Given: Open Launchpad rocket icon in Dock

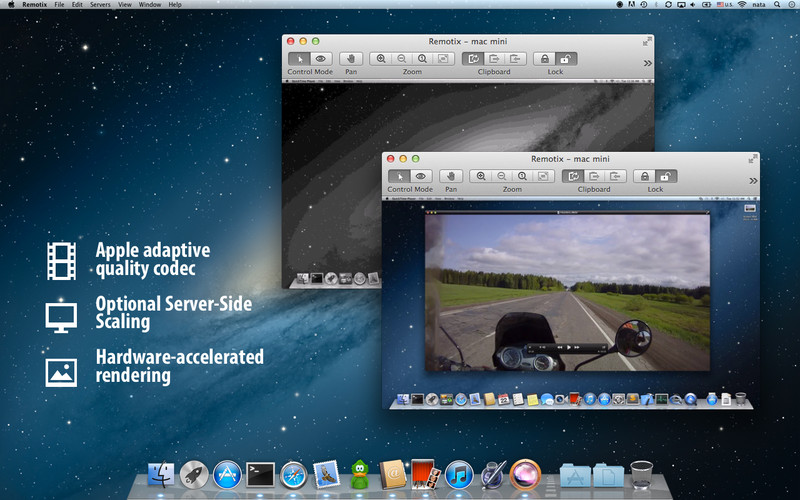Looking at the screenshot, I should [194, 475].
